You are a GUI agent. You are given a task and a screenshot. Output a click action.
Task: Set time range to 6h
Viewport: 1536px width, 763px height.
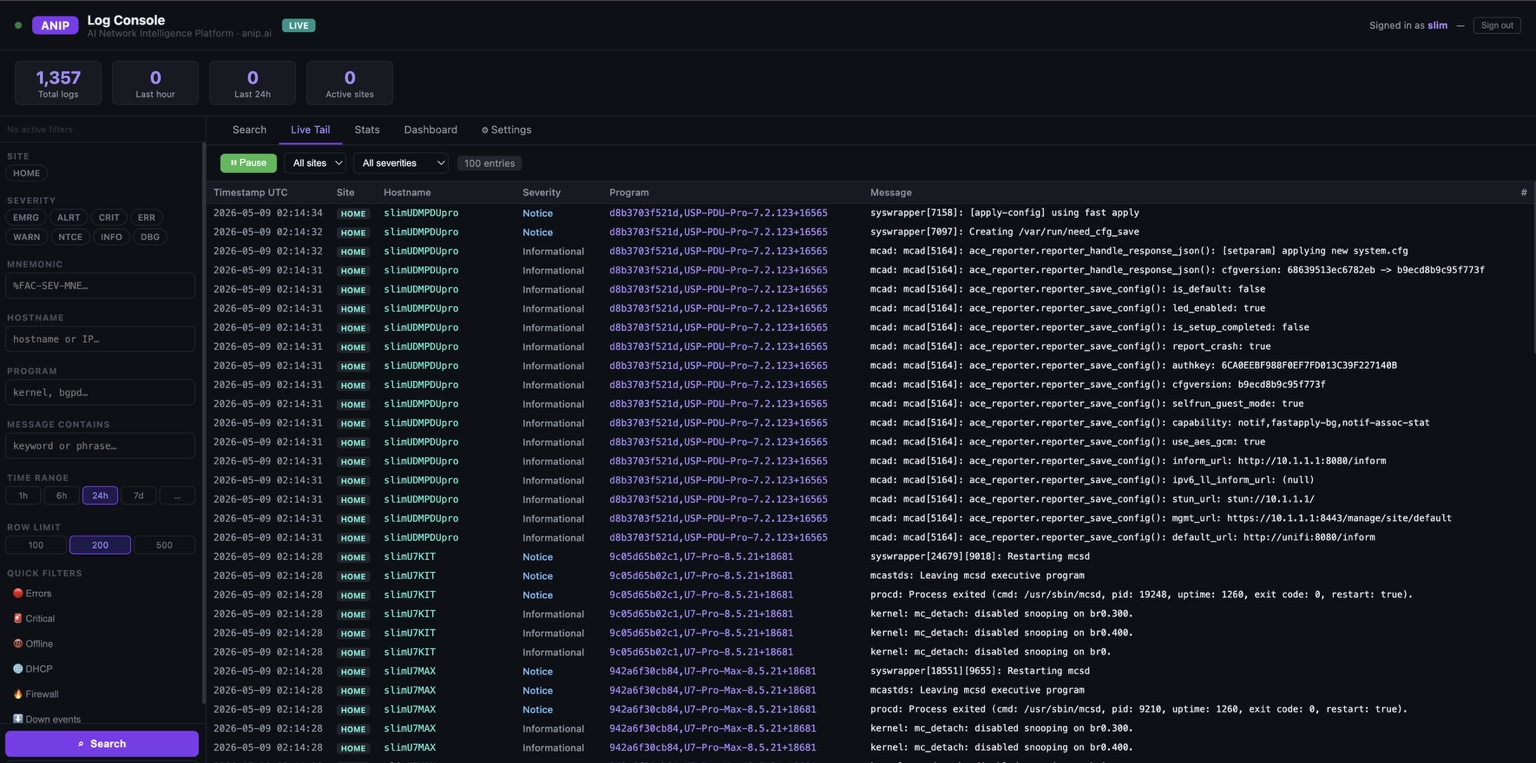[61, 495]
